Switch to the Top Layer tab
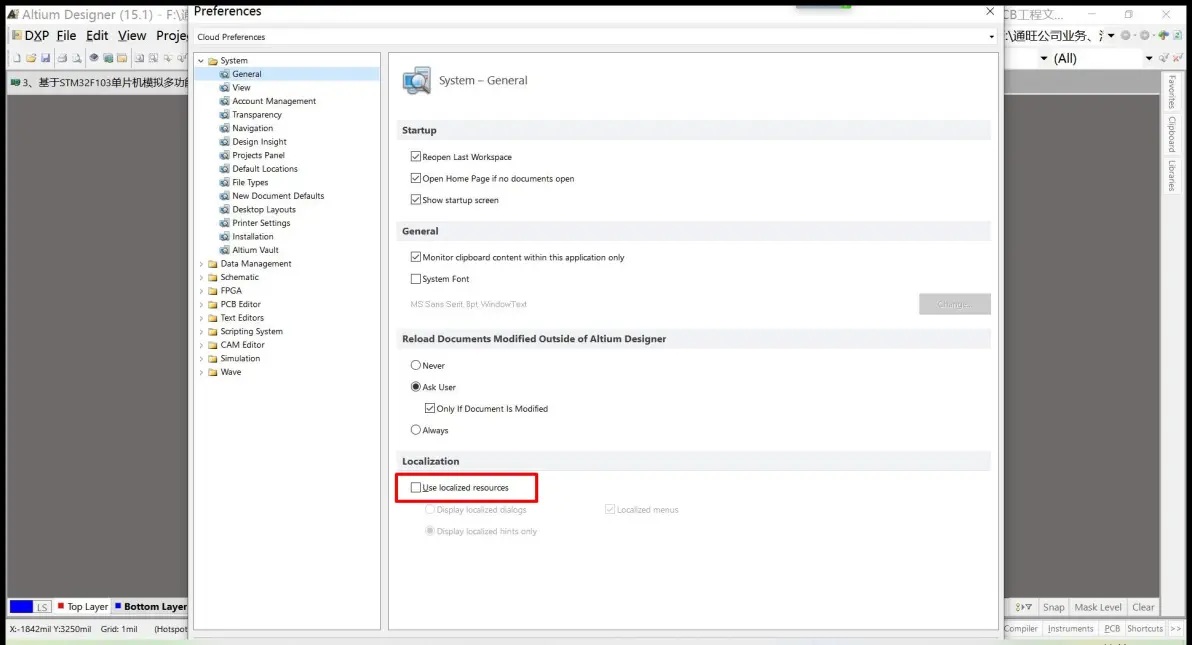This screenshot has height=645, width=1192. pos(83,607)
